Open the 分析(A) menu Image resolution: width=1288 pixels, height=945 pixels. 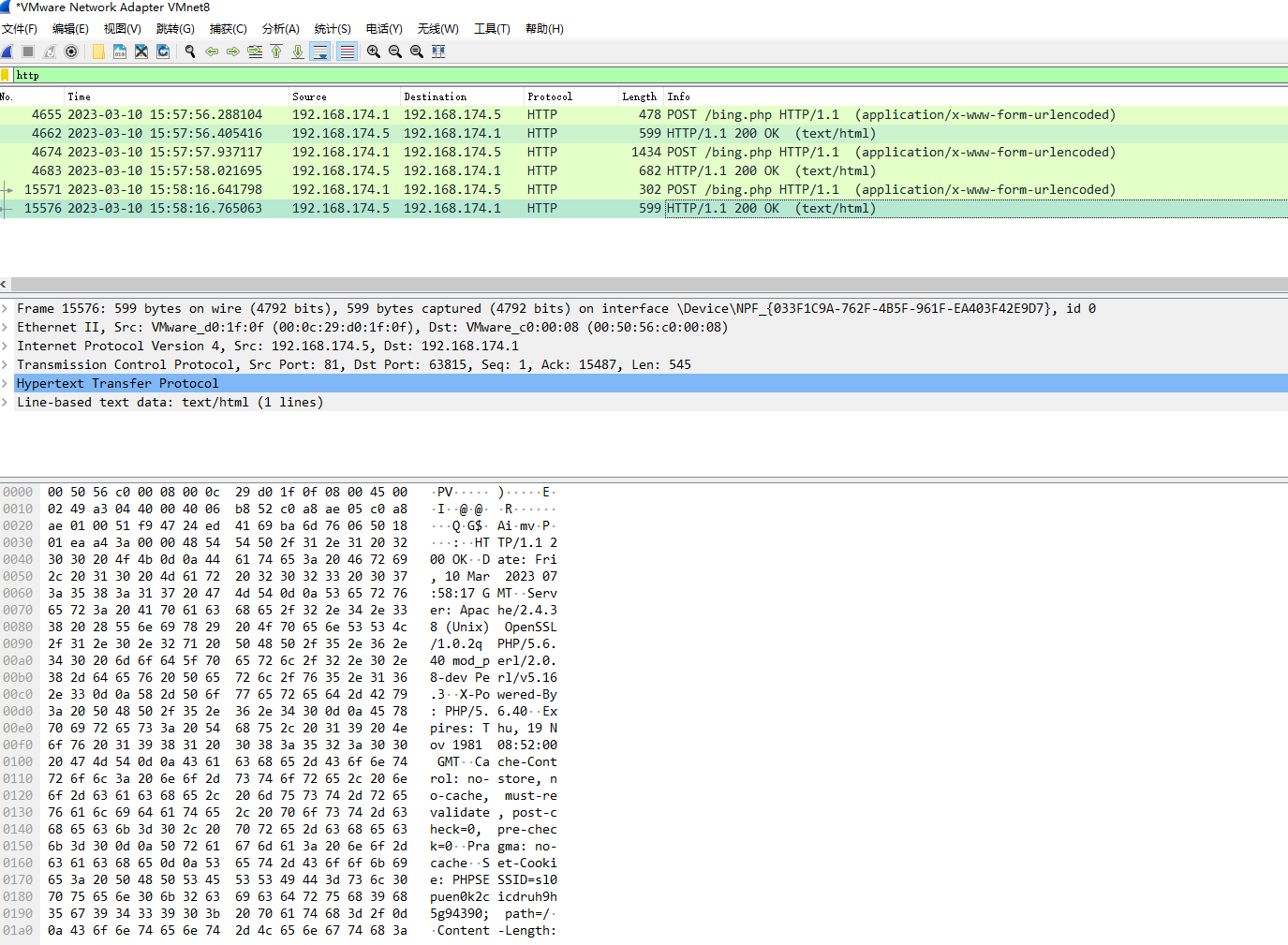281,29
